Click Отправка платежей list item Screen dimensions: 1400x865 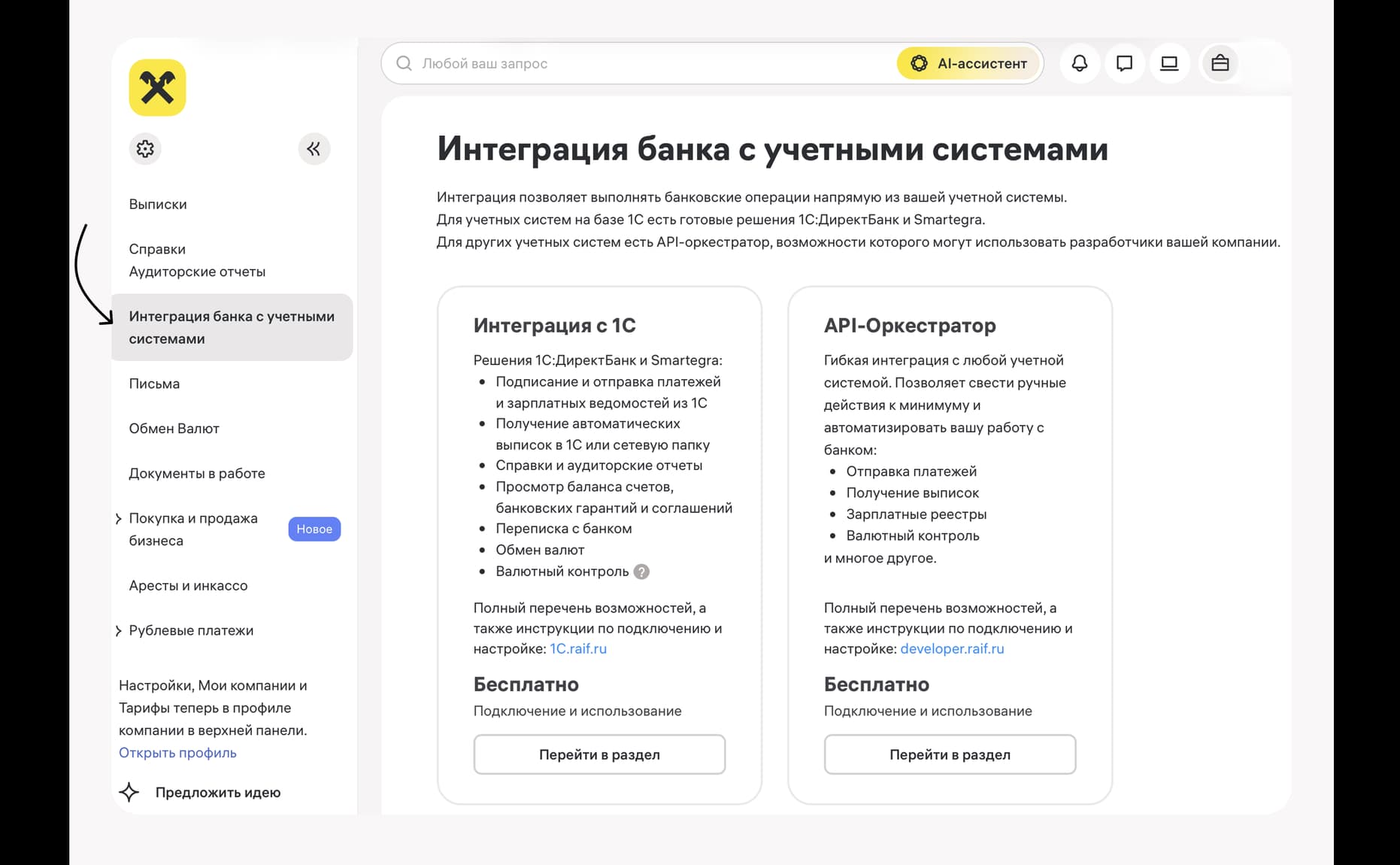point(911,472)
